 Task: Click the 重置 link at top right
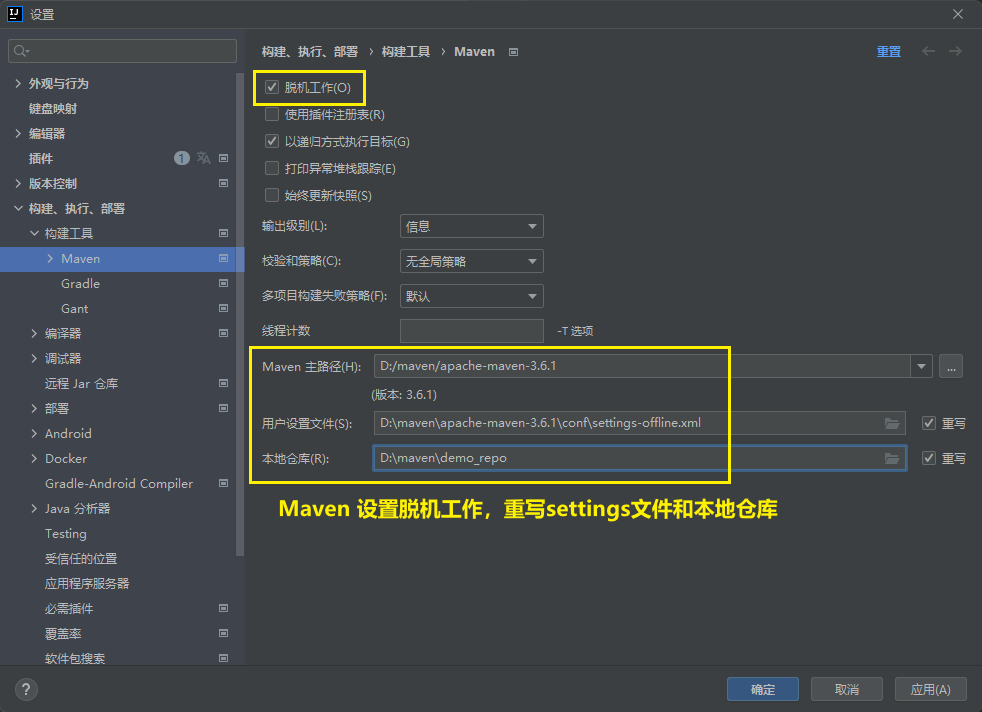click(x=888, y=51)
